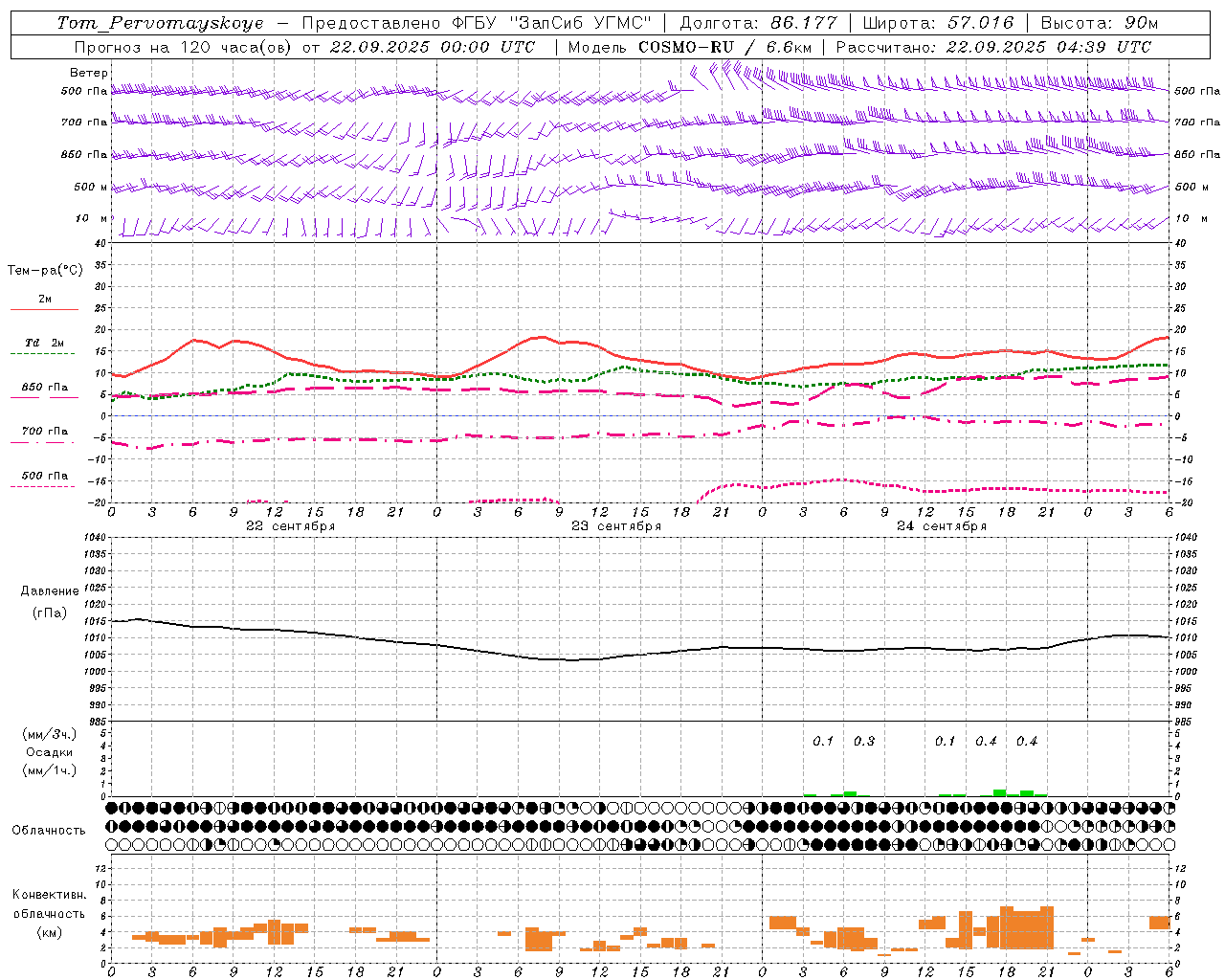Click the Конвективн. convective cloud label

click(x=50, y=895)
